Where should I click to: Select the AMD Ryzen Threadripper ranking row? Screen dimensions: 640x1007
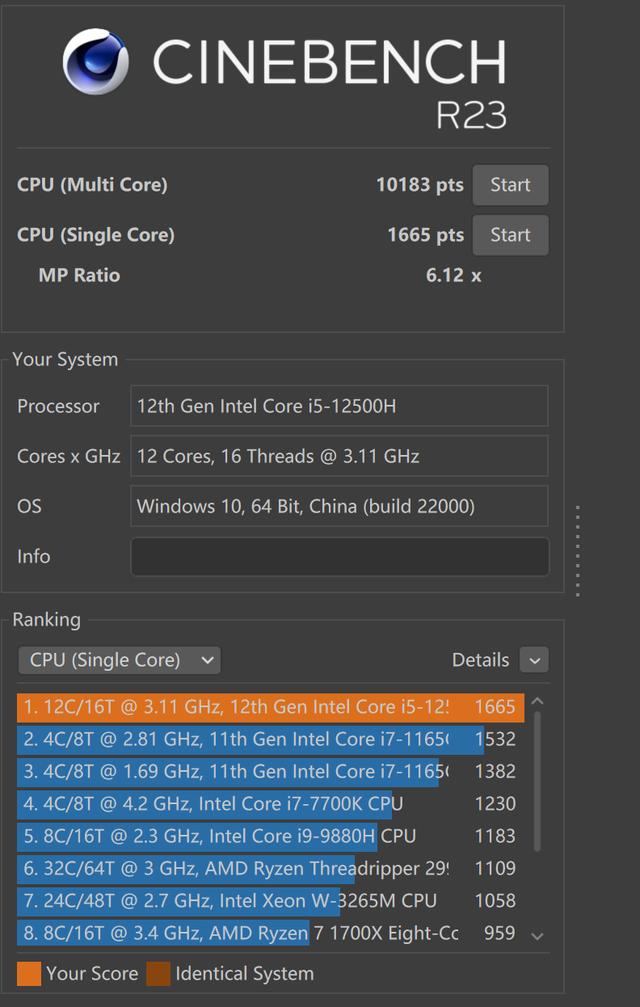(x=270, y=868)
